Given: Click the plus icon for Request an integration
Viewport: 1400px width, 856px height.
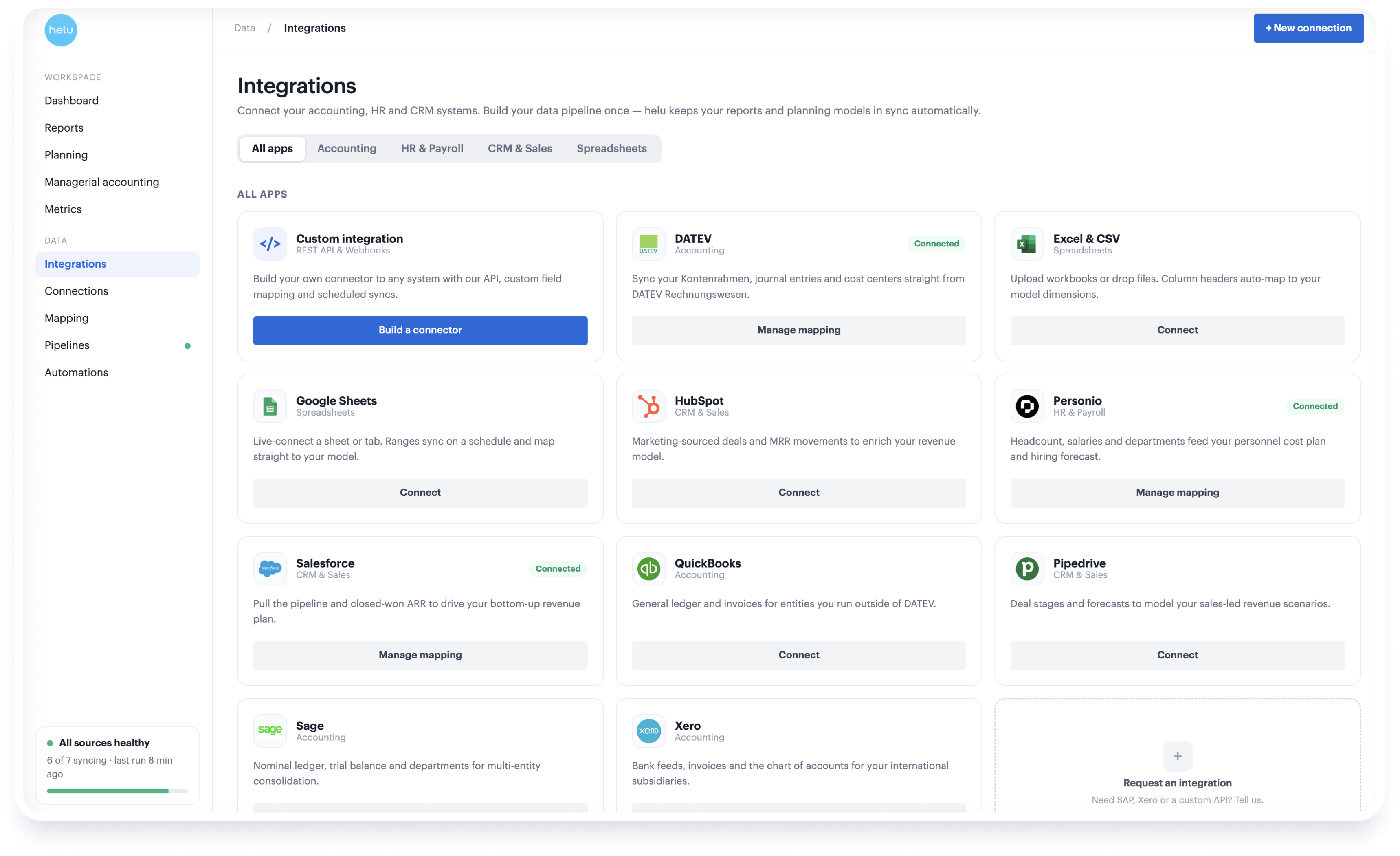Looking at the screenshot, I should click(1177, 756).
